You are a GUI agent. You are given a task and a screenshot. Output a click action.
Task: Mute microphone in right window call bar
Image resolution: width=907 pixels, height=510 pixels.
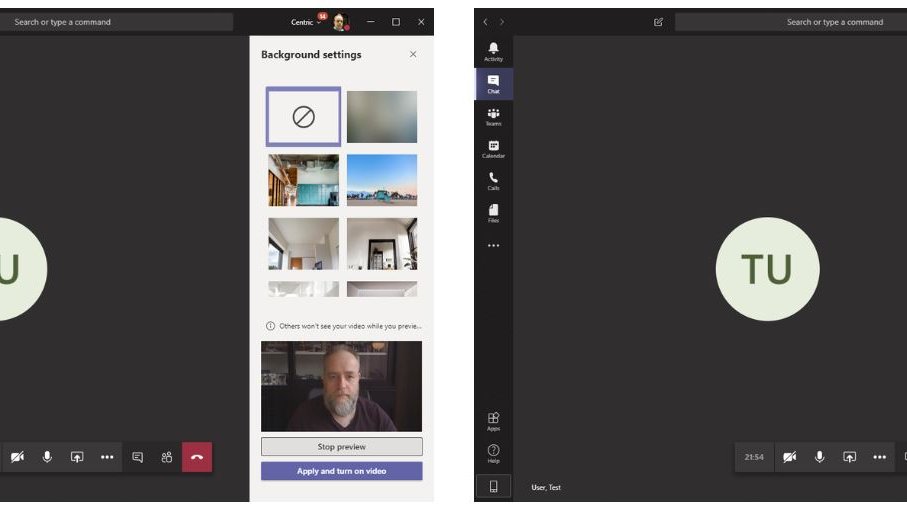click(x=820, y=457)
